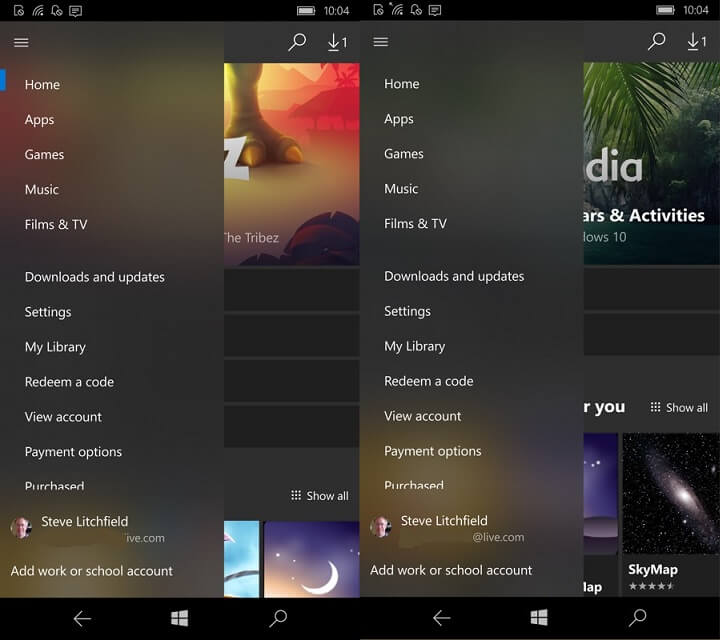This screenshot has height=640, width=720.
Task: Choose Redeem a code in left menu
Action: tap(69, 382)
